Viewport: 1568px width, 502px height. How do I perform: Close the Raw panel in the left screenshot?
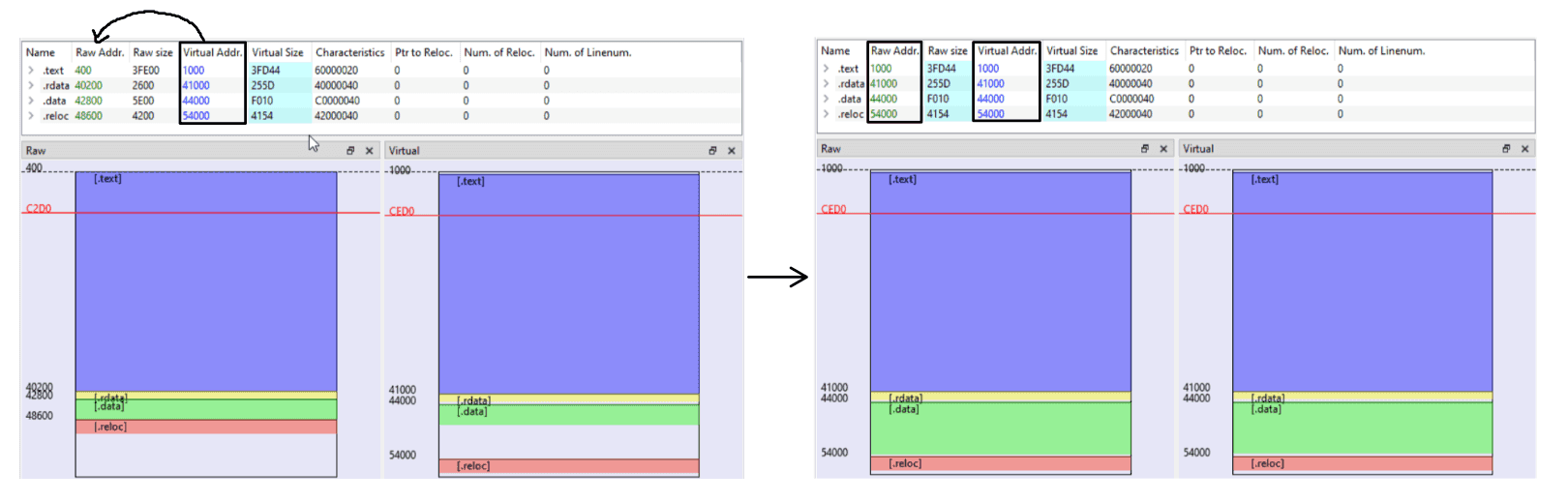(369, 151)
